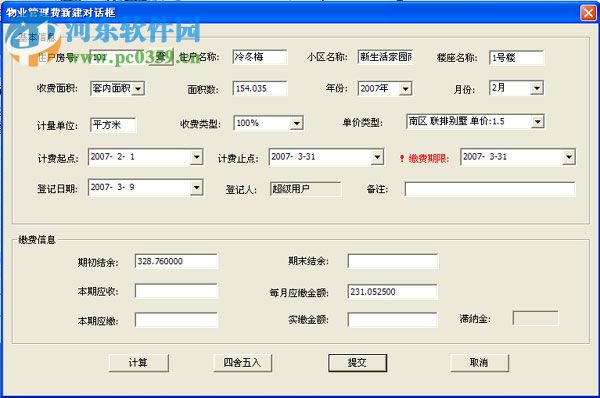
Task: Click the 楼座名称 field showing 1号楼
Action: (x=516, y=58)
